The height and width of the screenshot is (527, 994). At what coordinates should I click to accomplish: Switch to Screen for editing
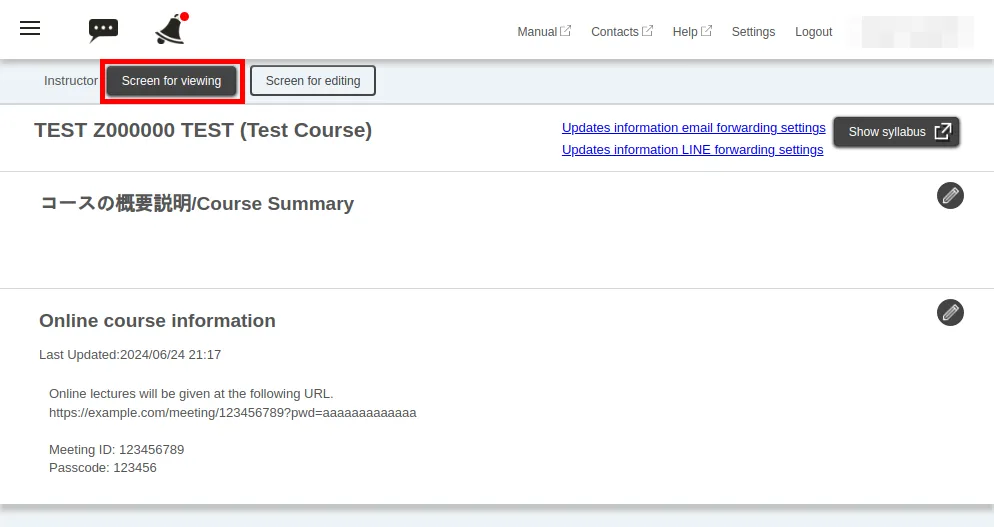[313, 81]
